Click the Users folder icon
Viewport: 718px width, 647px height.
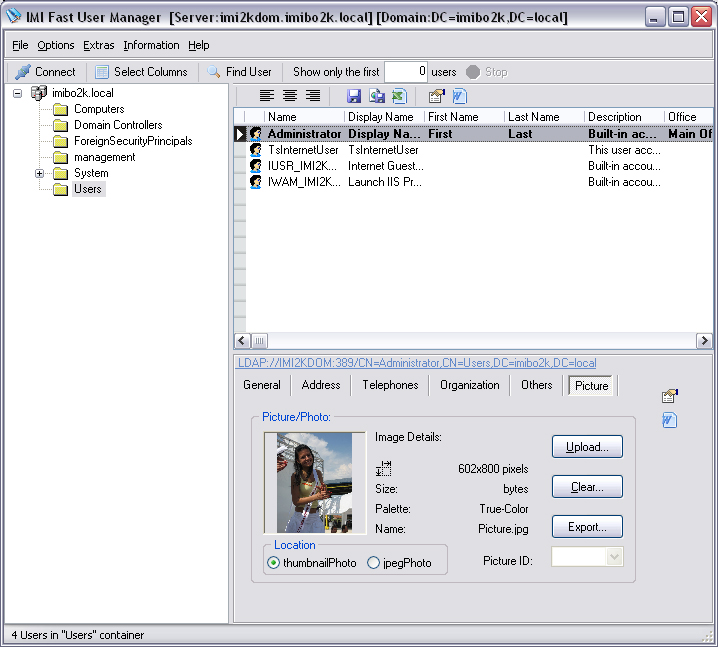[x=60, y=190]
